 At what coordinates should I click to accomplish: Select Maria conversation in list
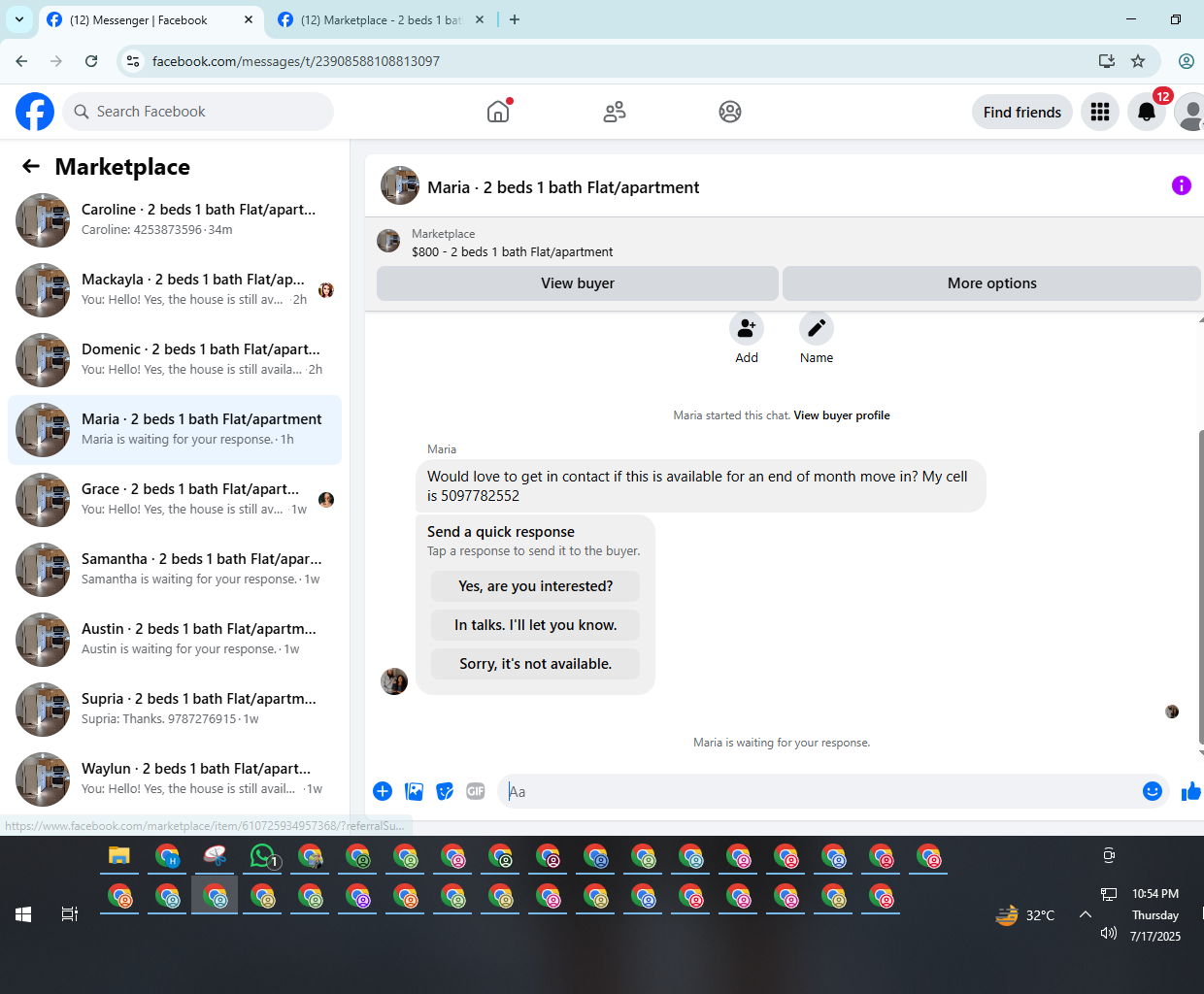[175, 430]
